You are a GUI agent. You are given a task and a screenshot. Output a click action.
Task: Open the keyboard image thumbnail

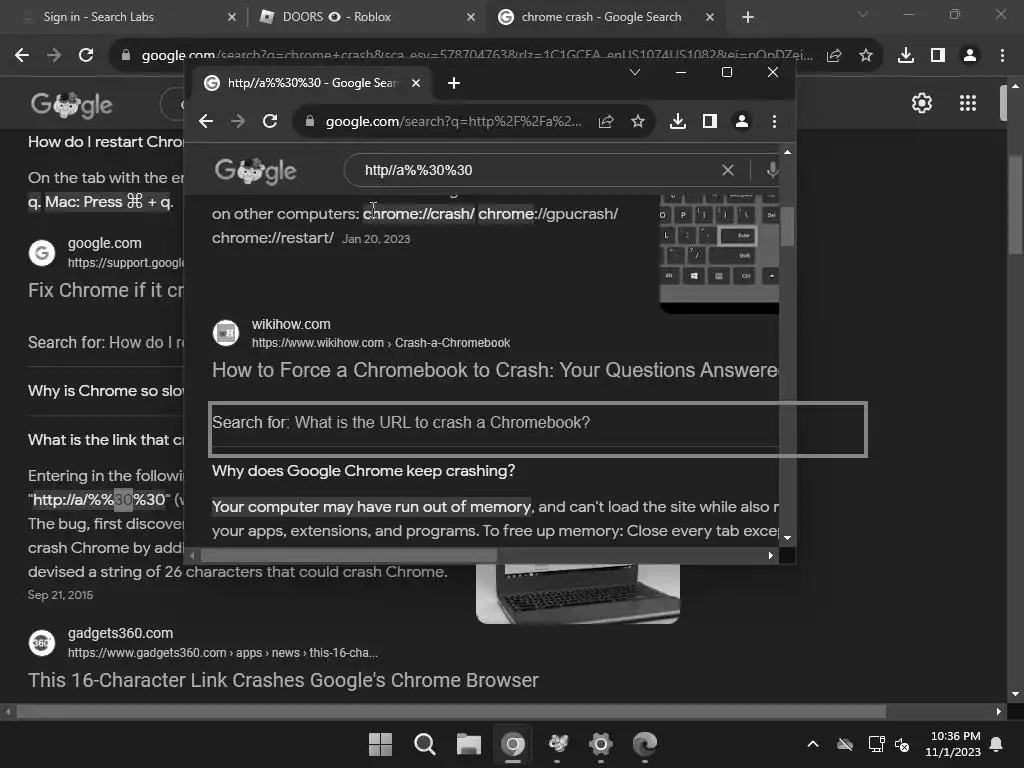click(x=719, y=255)
